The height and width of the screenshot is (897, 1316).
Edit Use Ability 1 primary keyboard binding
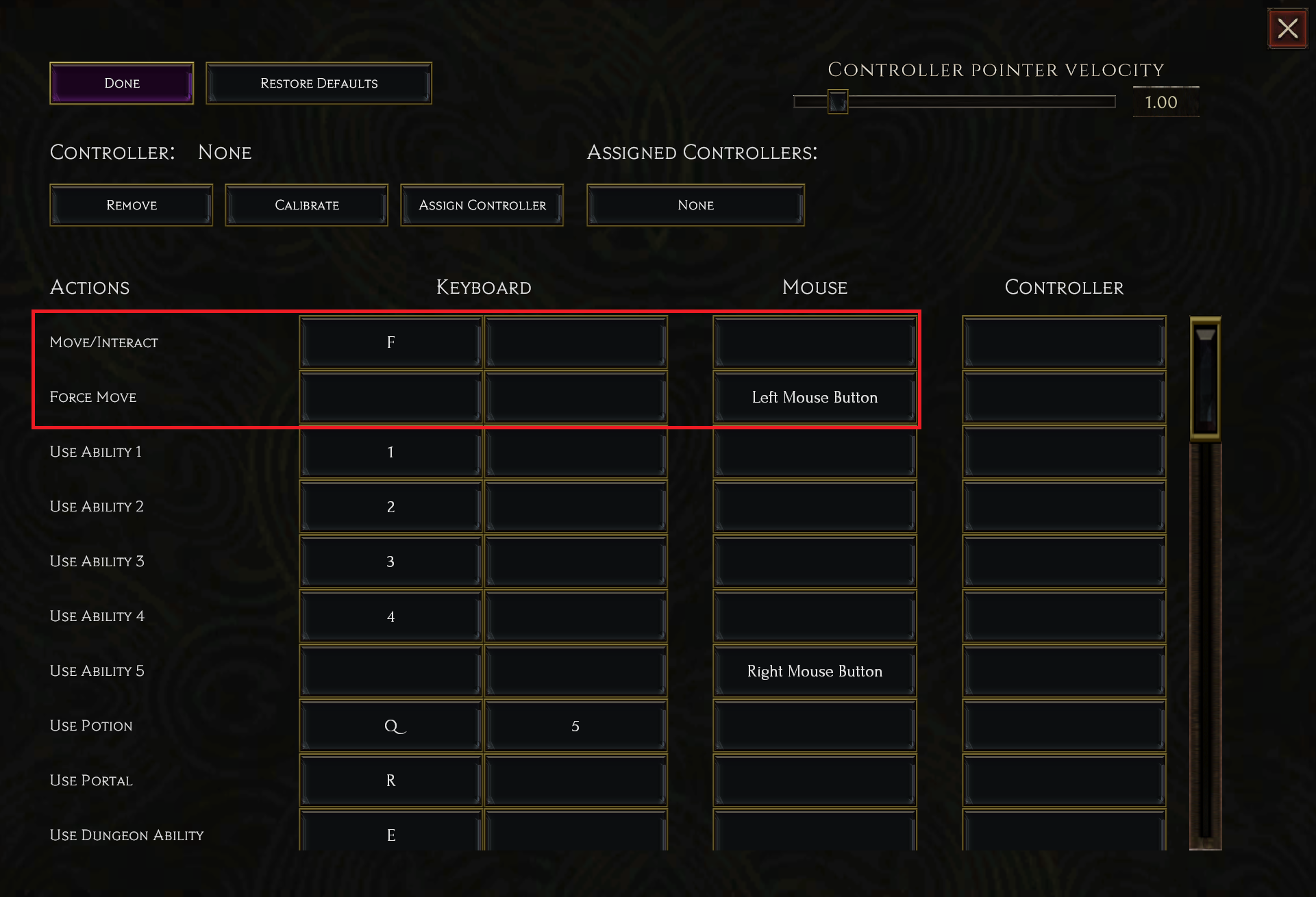pos(390,453)
